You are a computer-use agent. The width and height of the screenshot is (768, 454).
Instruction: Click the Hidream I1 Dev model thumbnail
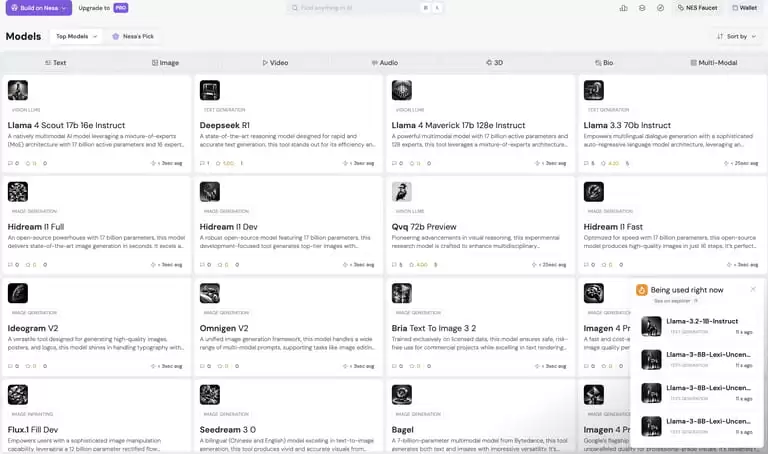pyautogui.click(x=210, y=191)
